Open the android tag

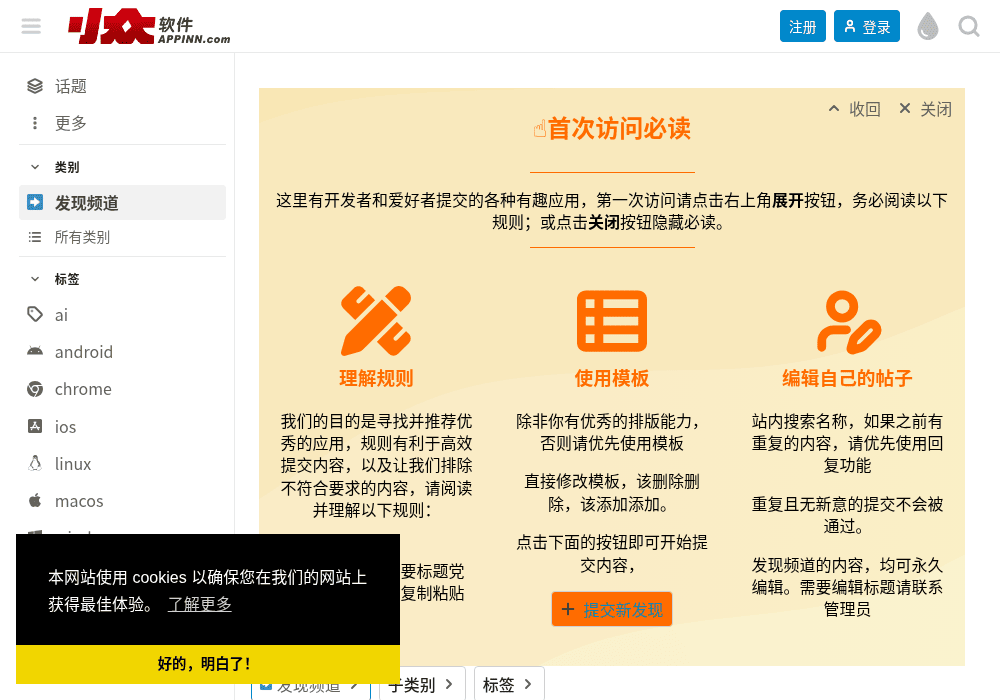click(x=122, y=352)
